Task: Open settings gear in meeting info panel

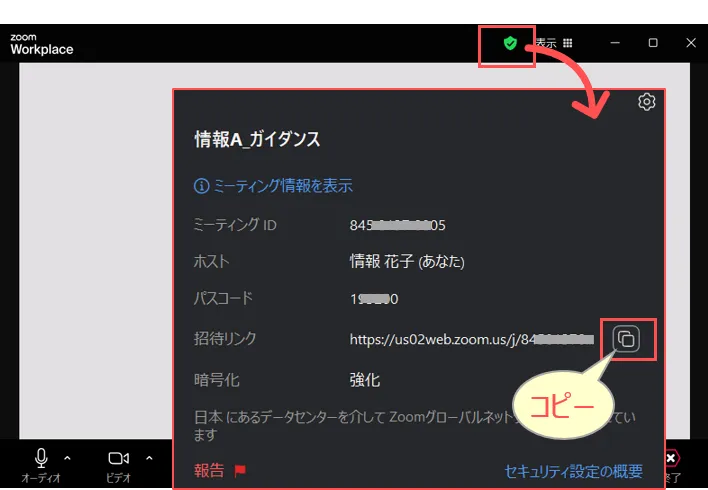Action: click(x=647, y=102)
